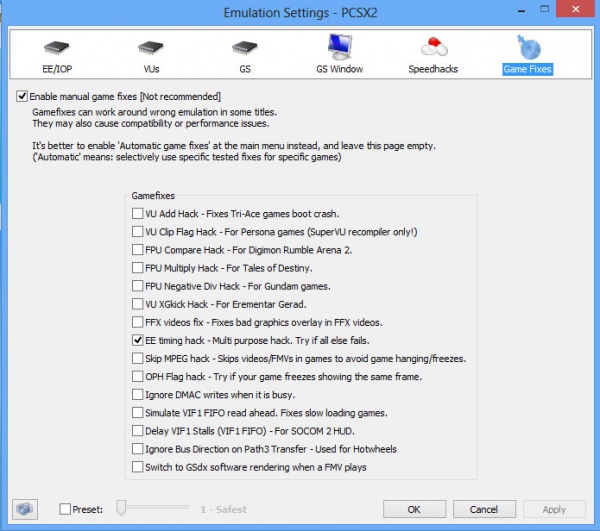Open the VUs chip icon tab
The width and height of the screenshot is (600, 531).
[151, 47]
